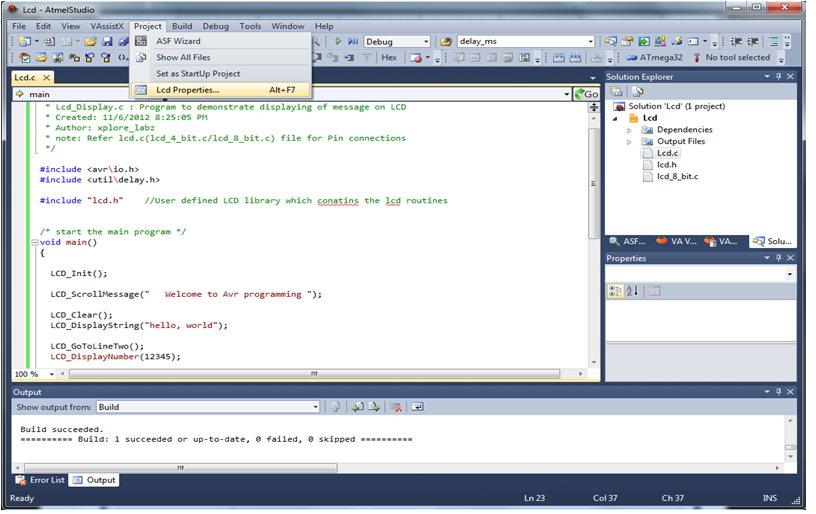816x514 pixels.
Task: Click the VA Open File in Solution icon
Action: (41, 58)
